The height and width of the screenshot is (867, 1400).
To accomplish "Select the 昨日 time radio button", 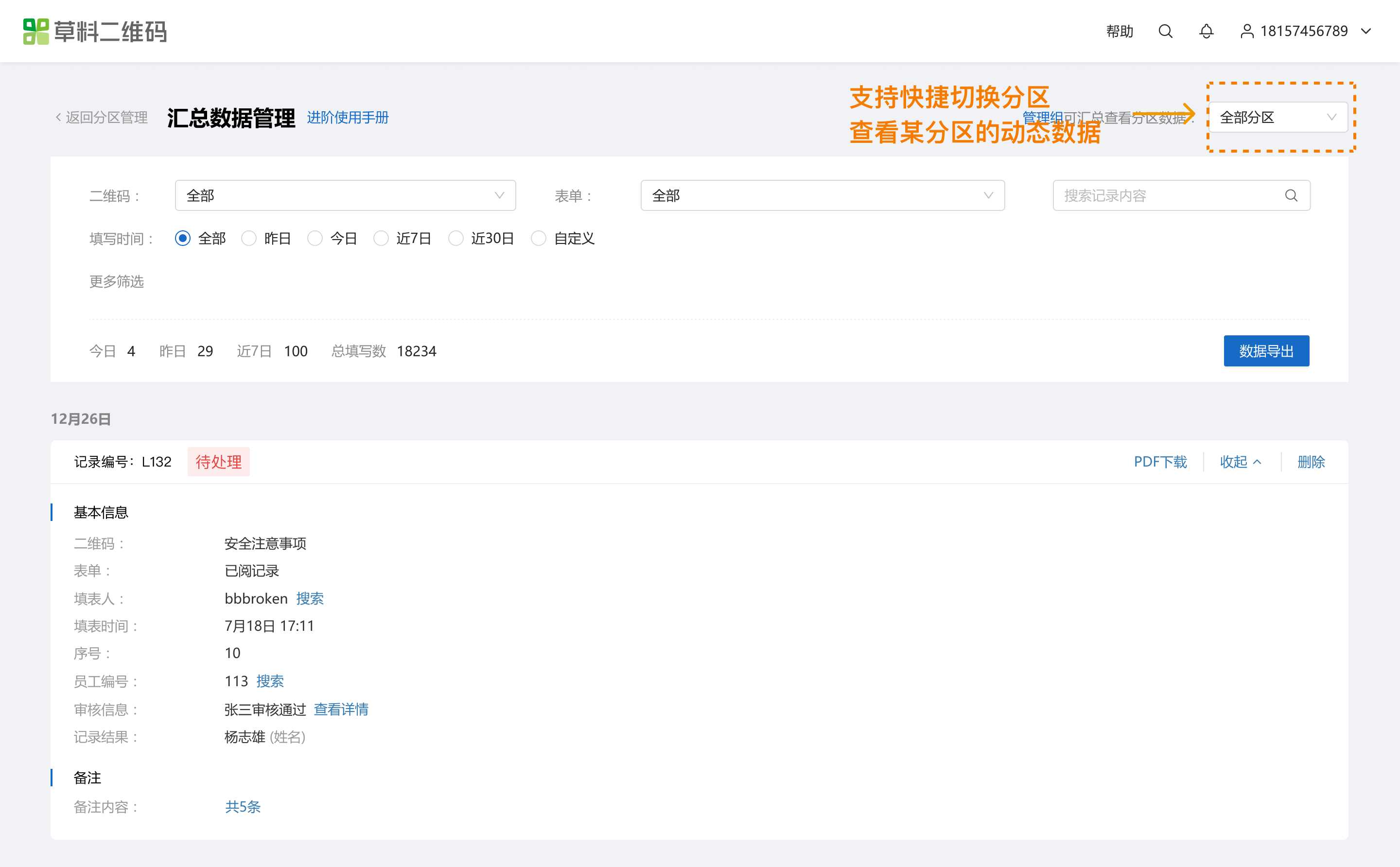I will click(248, 238).
